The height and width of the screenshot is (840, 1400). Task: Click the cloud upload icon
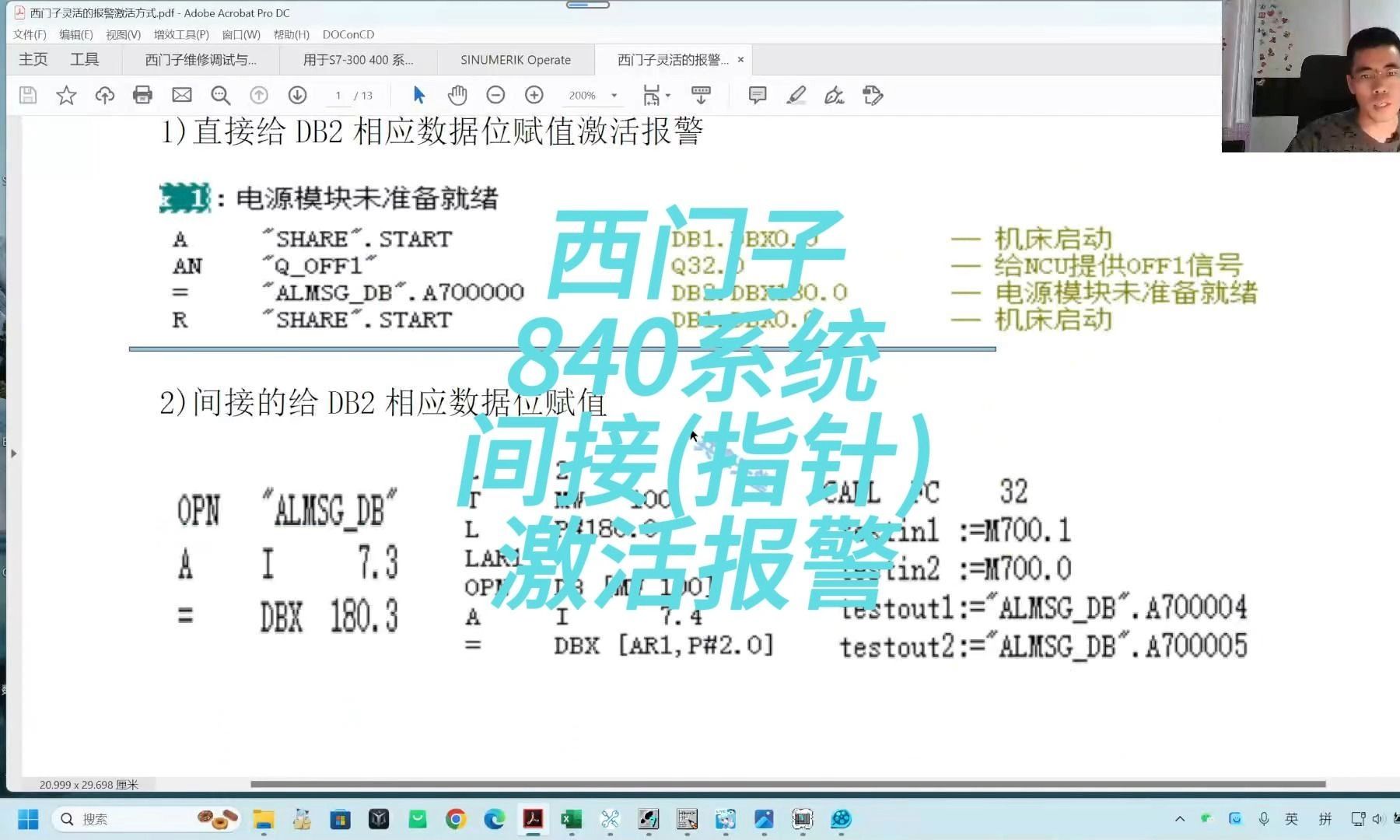point(104,96)
